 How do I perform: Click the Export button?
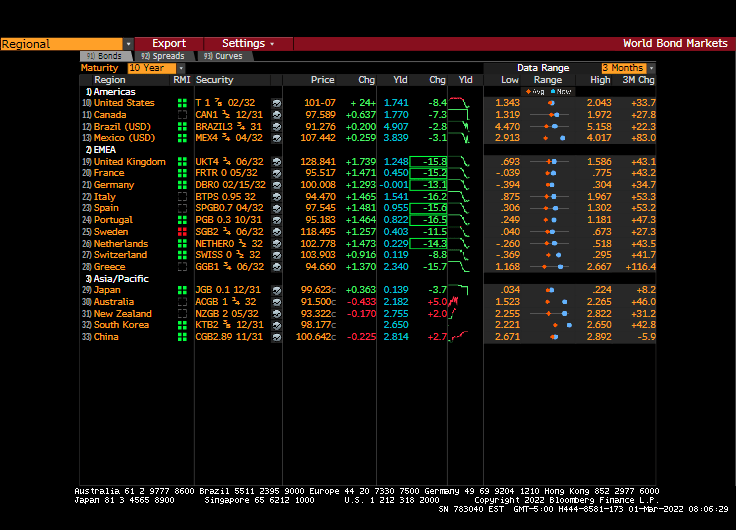169,44
